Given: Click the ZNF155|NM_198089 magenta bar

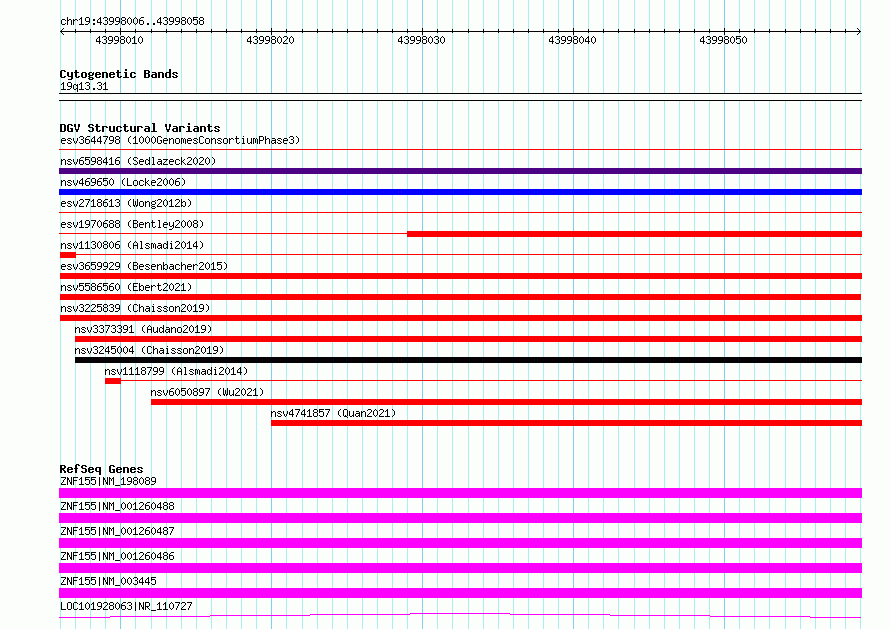Looking at the screenshot, I should coord(460,493).
